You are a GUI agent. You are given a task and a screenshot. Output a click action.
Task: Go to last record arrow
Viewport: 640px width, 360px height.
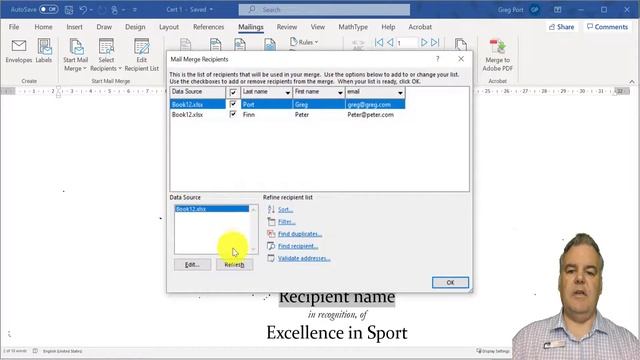pyautogui.click(x=435, y=42)
